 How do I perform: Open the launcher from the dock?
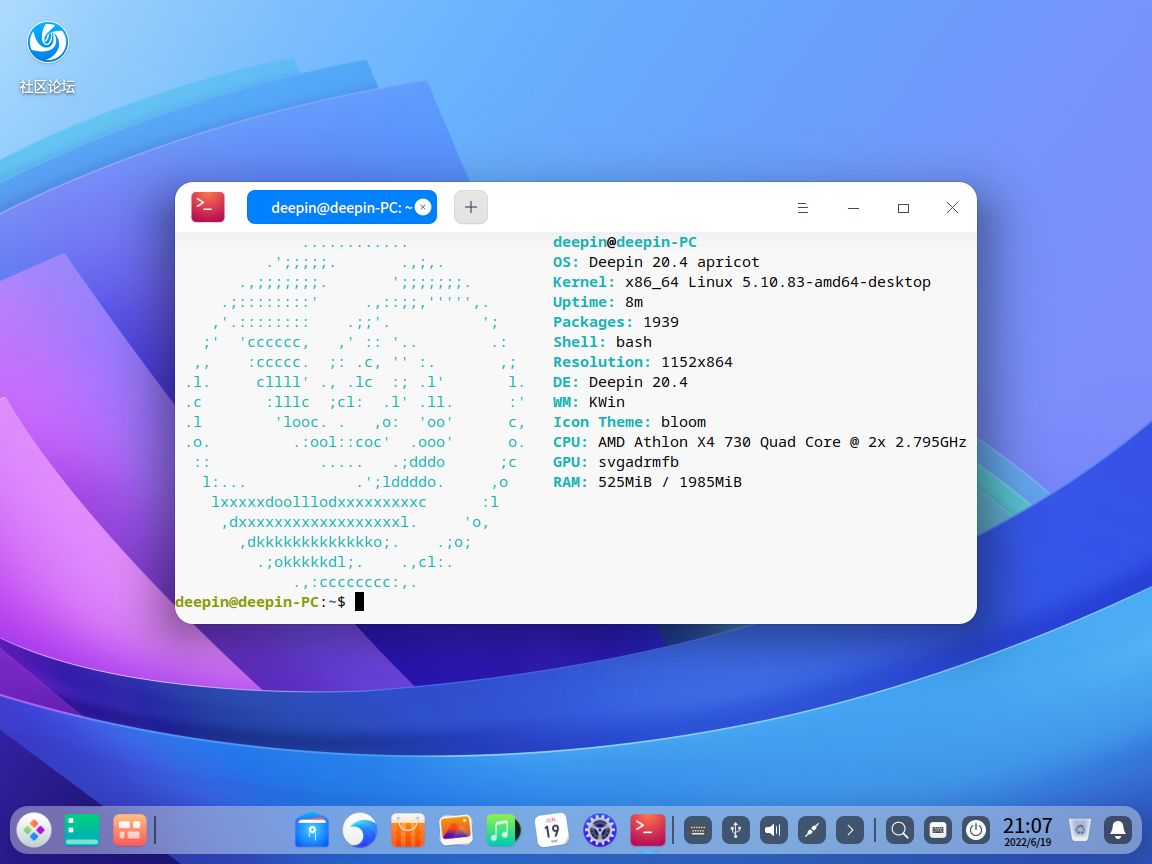coord(34,829)
